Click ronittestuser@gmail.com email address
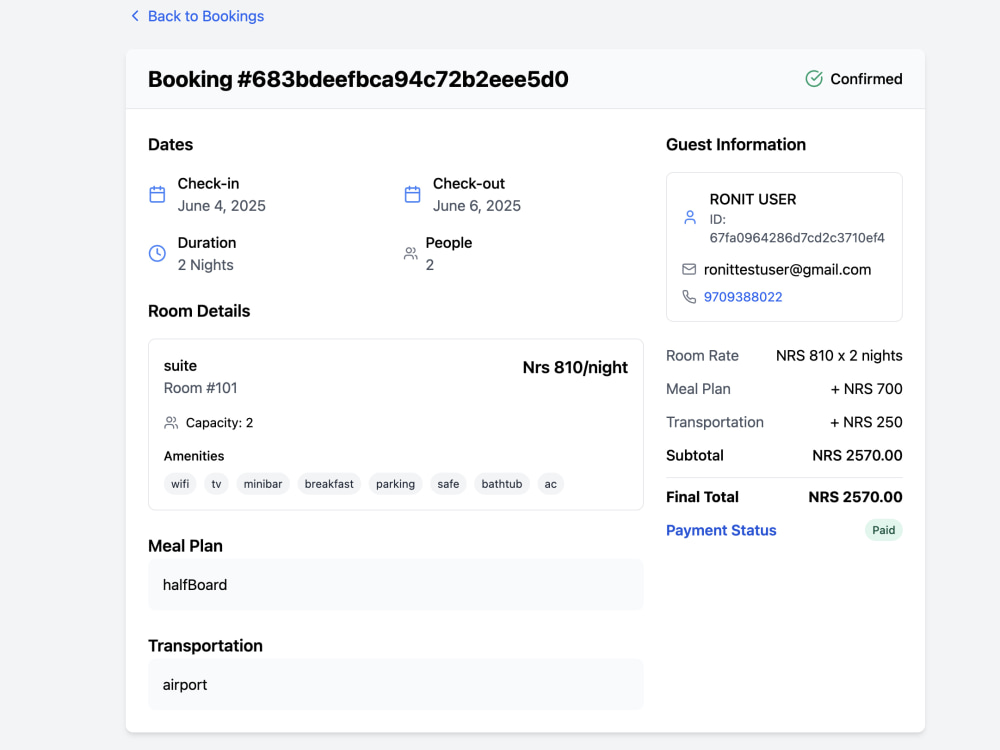 (787, 270)
